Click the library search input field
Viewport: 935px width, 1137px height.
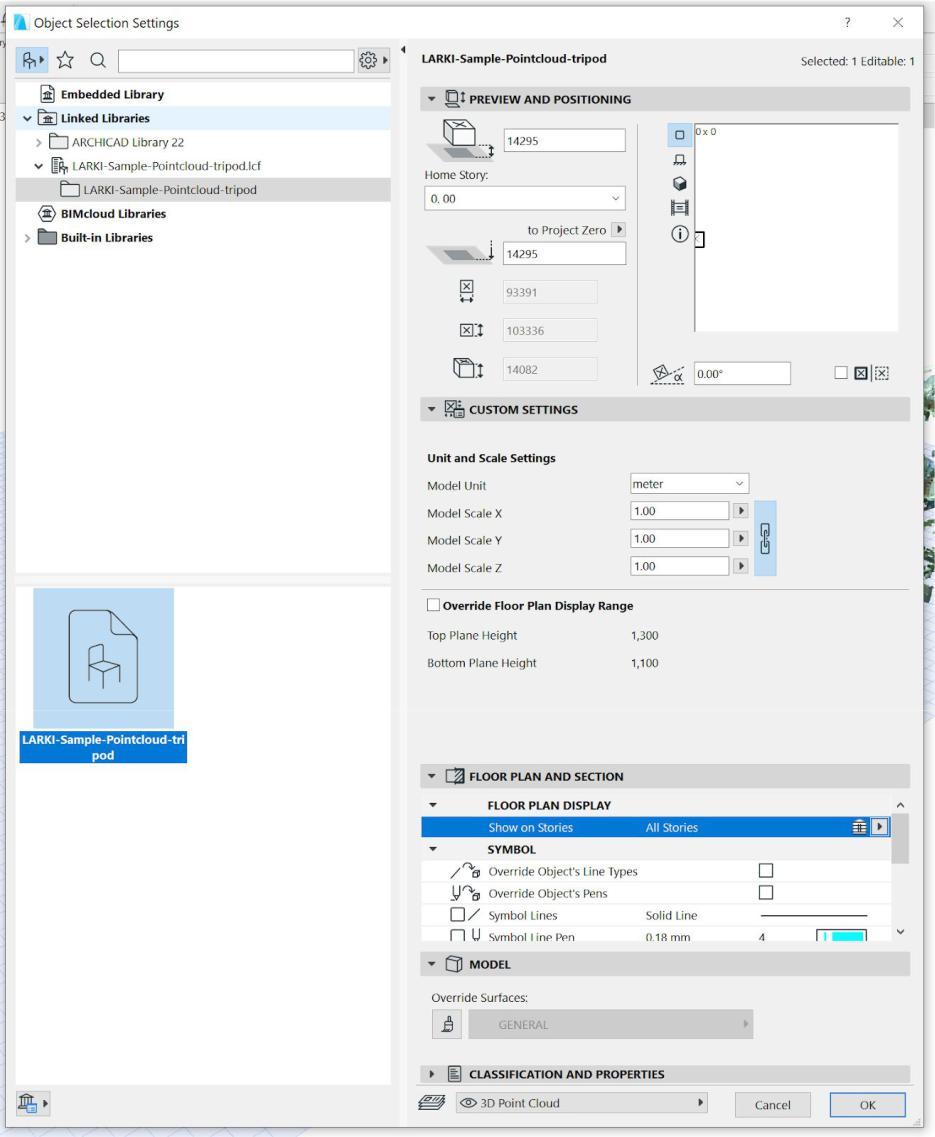[236, 61]
